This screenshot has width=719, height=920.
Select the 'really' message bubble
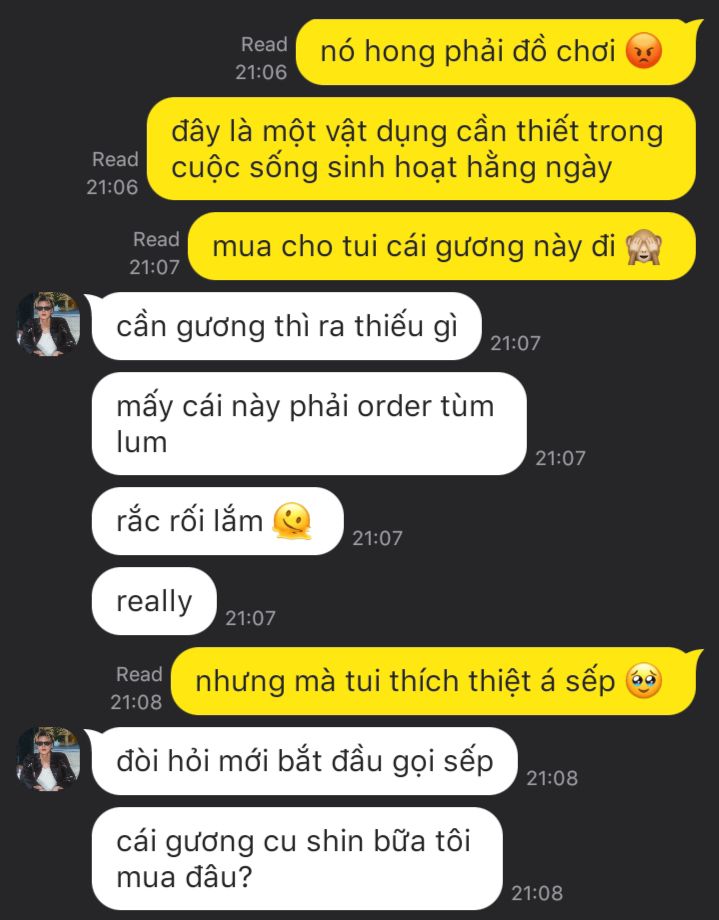154,601
